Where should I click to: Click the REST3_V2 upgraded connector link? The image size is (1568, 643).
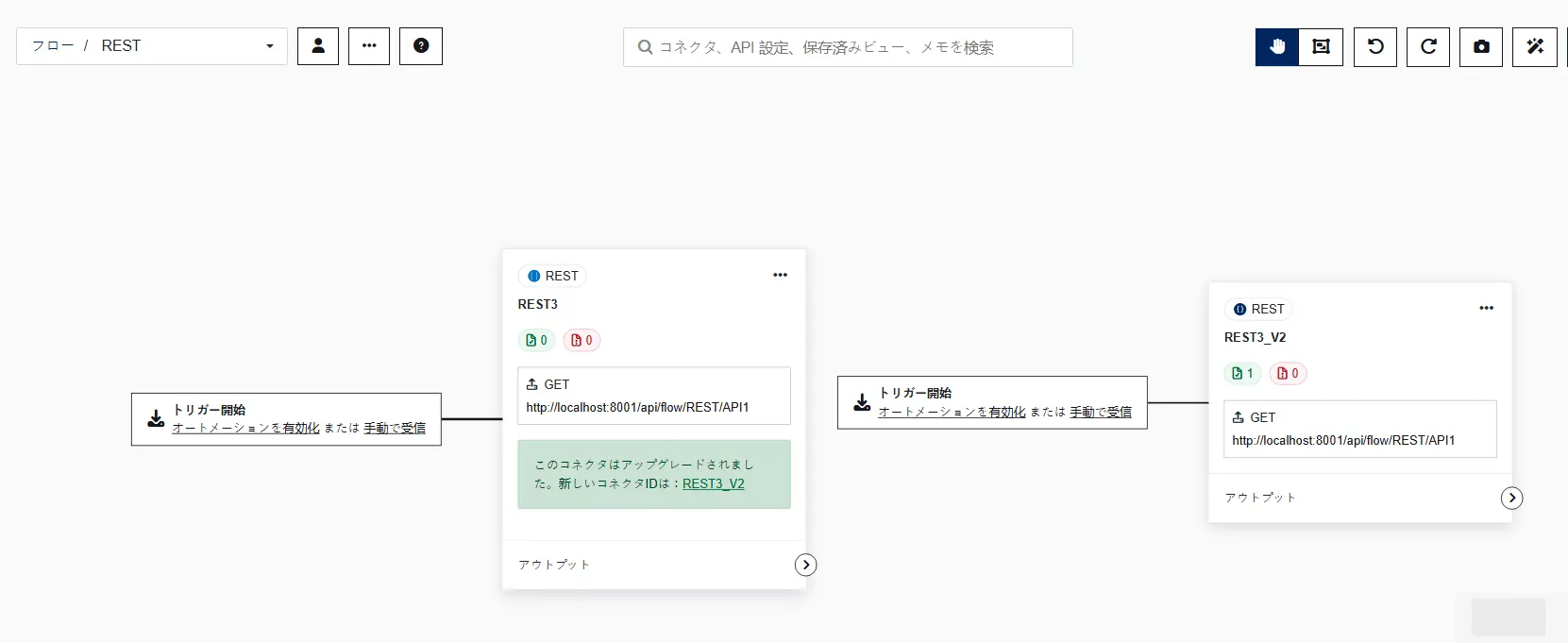(x=714, y=483)
